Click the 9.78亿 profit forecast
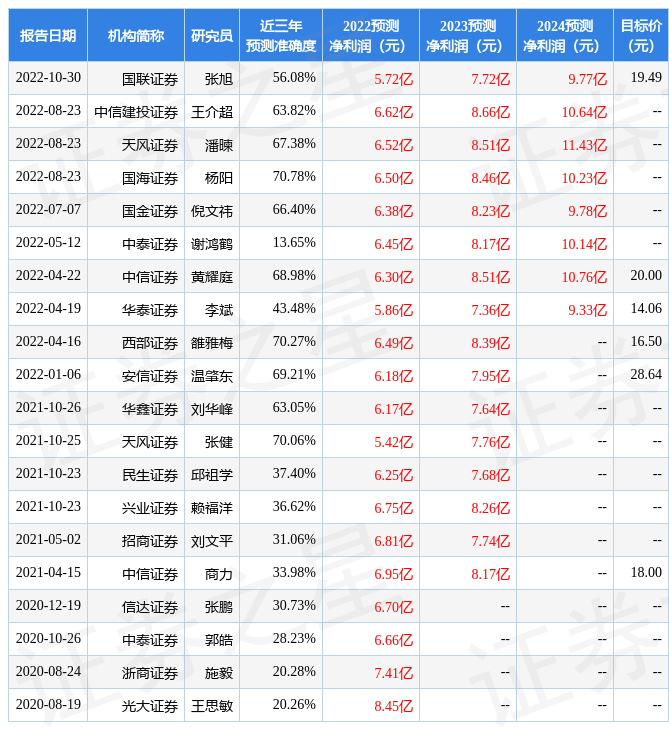This screenshot has height=730, width=669. [588, 211]
